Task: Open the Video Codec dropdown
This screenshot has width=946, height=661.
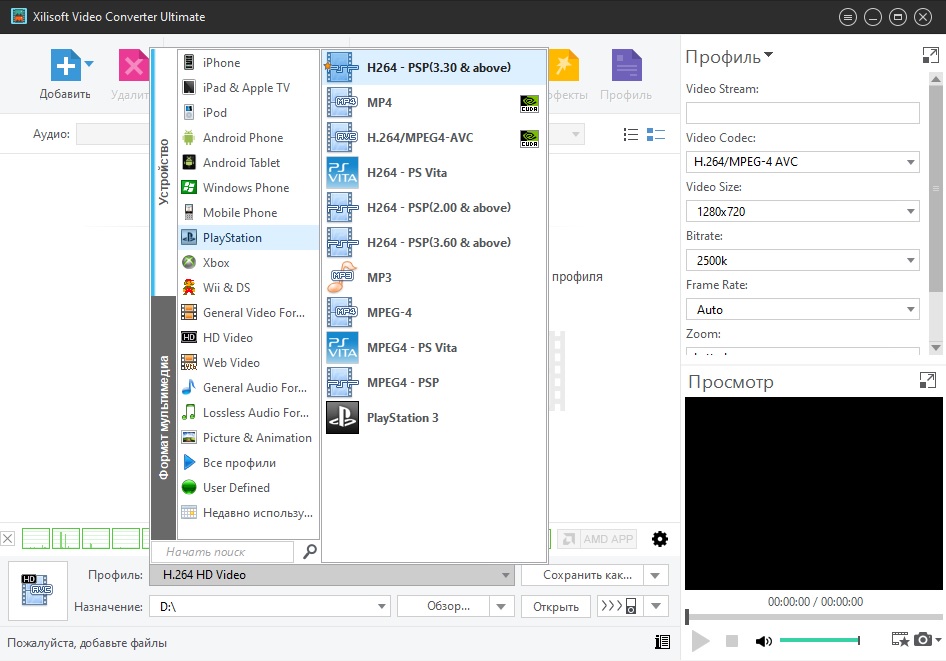Action: coord(802,162)
